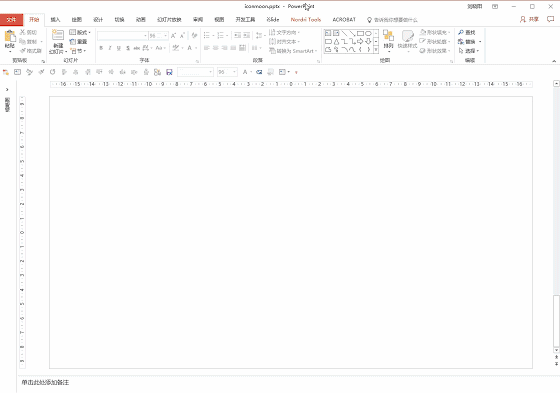Open the Paragraph dialog launcher
The width and height of the screenshot is (560, 393).
click(318, 61)
